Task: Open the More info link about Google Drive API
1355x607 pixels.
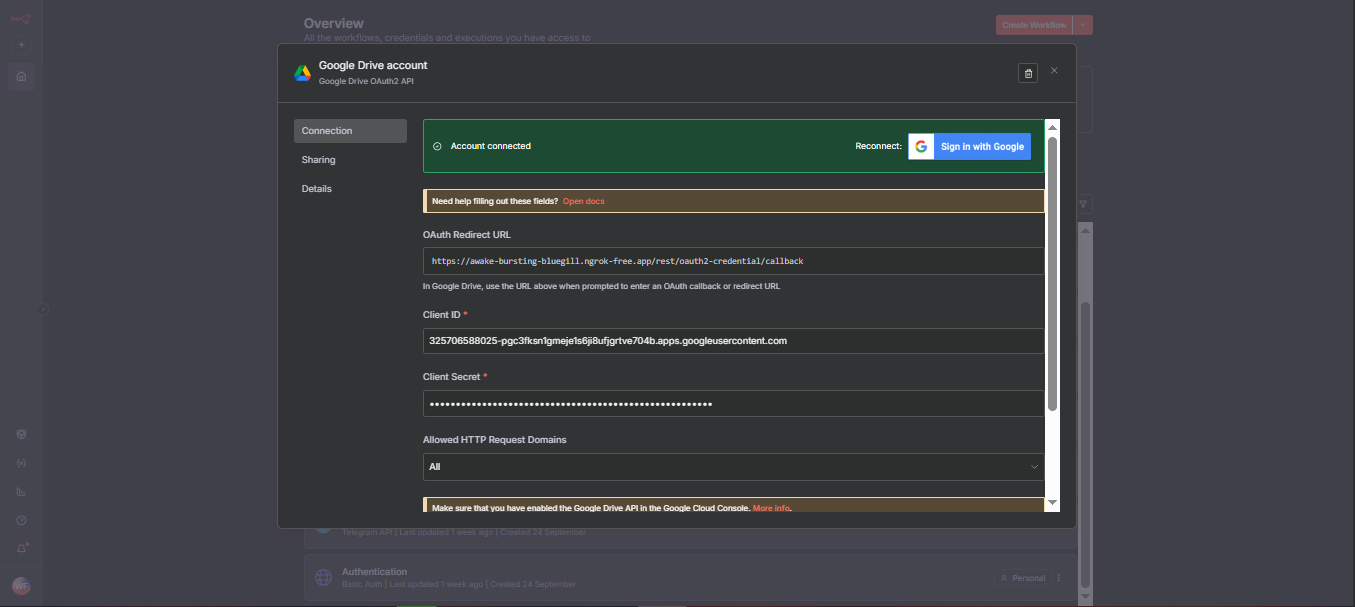Action: click(x=771, y=507)
